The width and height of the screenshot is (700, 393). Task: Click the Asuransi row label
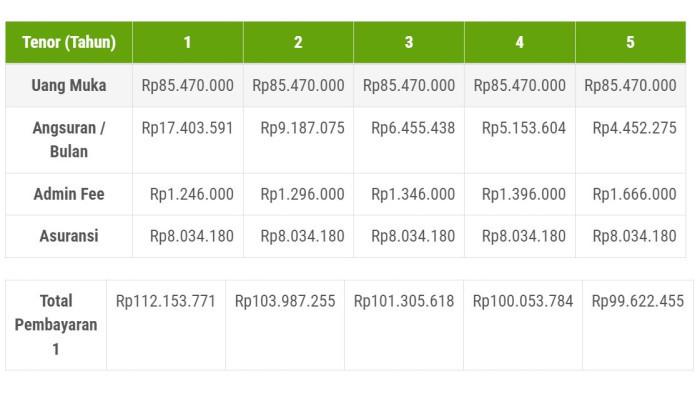(69, 236)
